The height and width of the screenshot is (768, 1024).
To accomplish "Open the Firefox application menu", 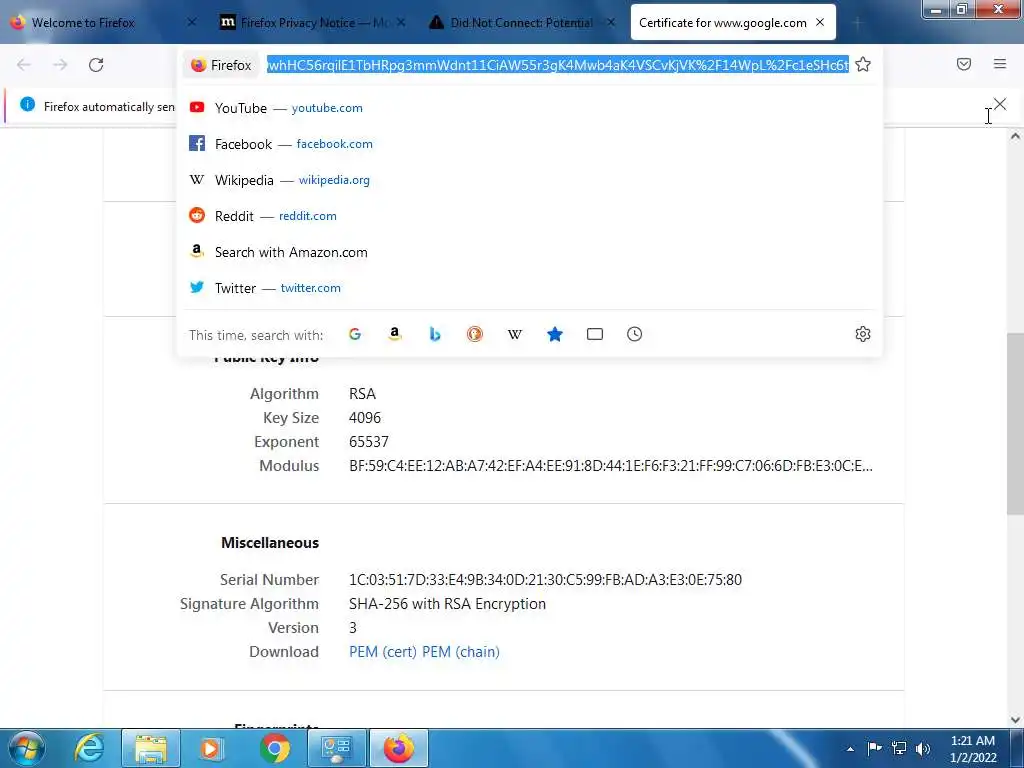I will tap(1000, 64).
